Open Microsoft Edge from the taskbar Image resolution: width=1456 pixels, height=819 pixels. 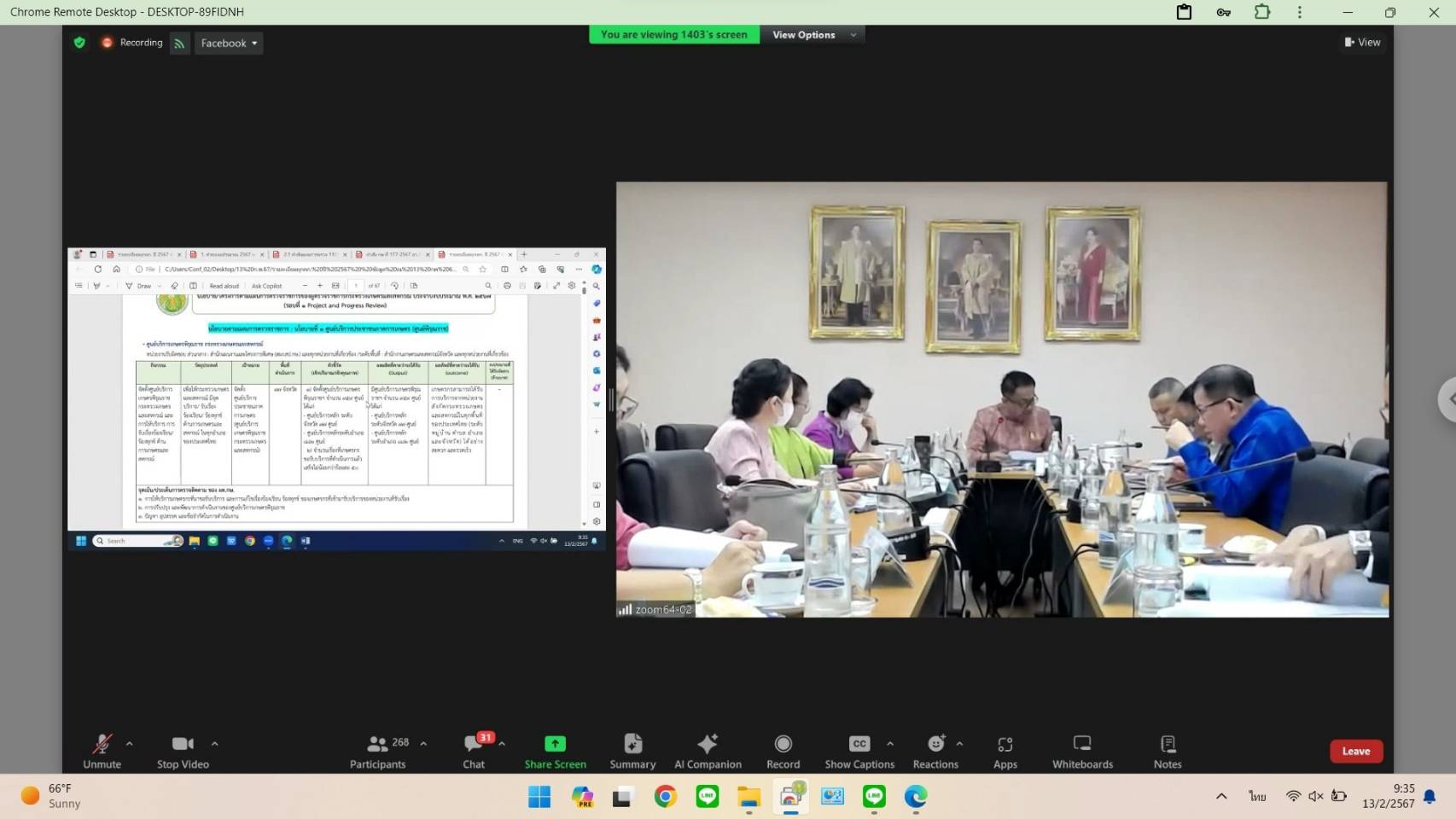[x=916, y=797]
